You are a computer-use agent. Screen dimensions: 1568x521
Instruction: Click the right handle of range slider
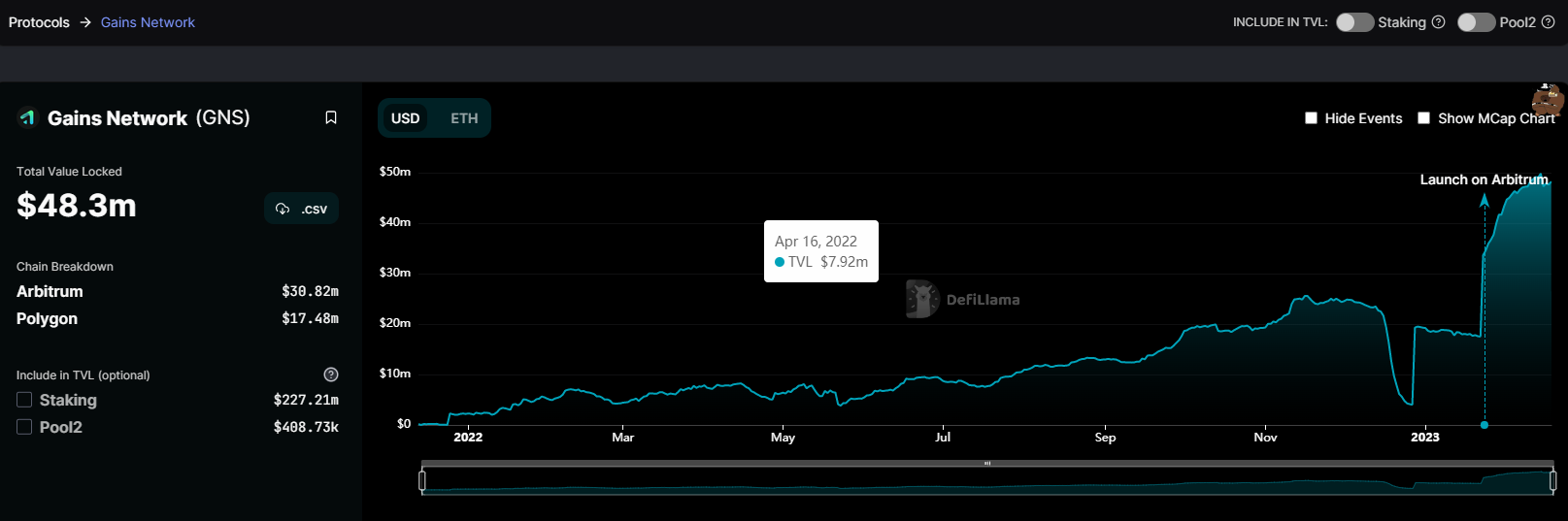1552,480
